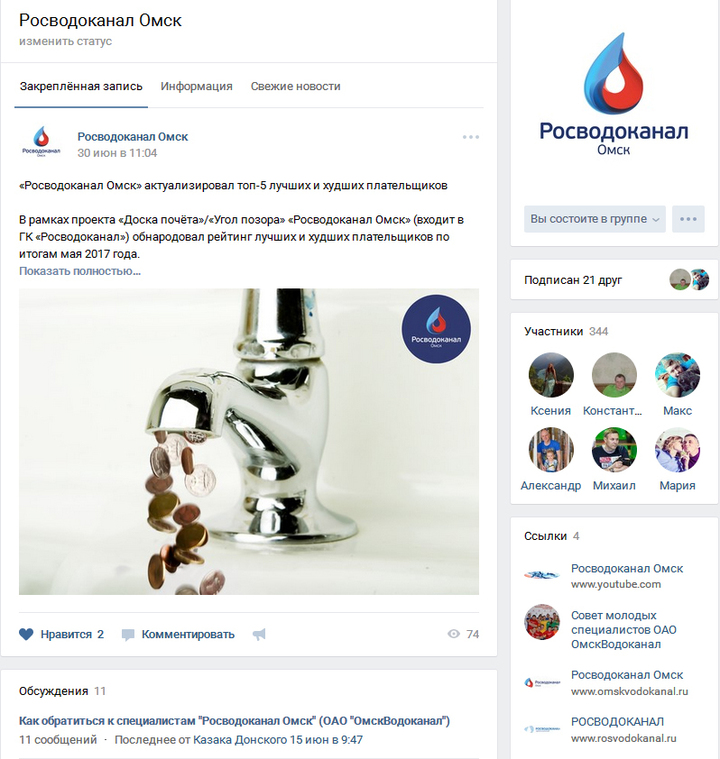Open YouTube link icon for Росводоканал Омск
Image resolution: width=720 pixels, height=759 pixels.
click(x=542, y=575)
